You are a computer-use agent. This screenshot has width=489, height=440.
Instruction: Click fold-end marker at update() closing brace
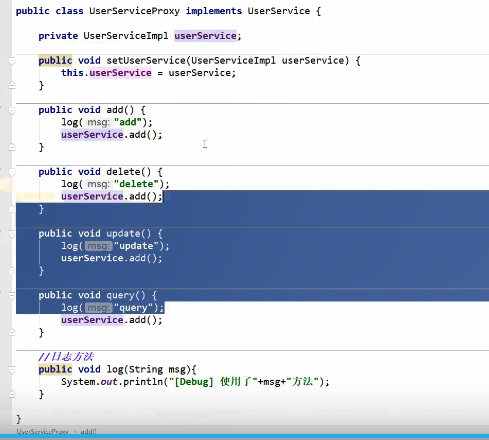pyautogui.click(x=12, y=271)
